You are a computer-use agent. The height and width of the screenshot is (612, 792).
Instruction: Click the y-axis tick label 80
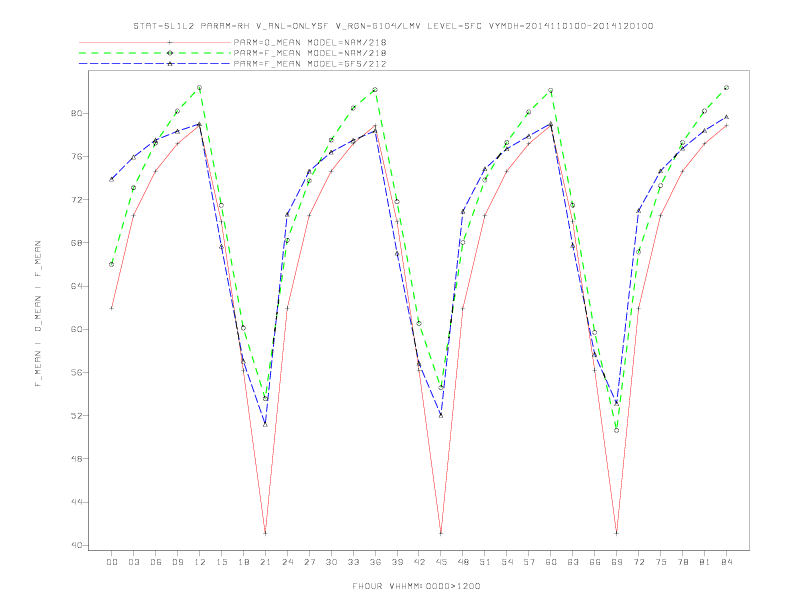(76, 113)
